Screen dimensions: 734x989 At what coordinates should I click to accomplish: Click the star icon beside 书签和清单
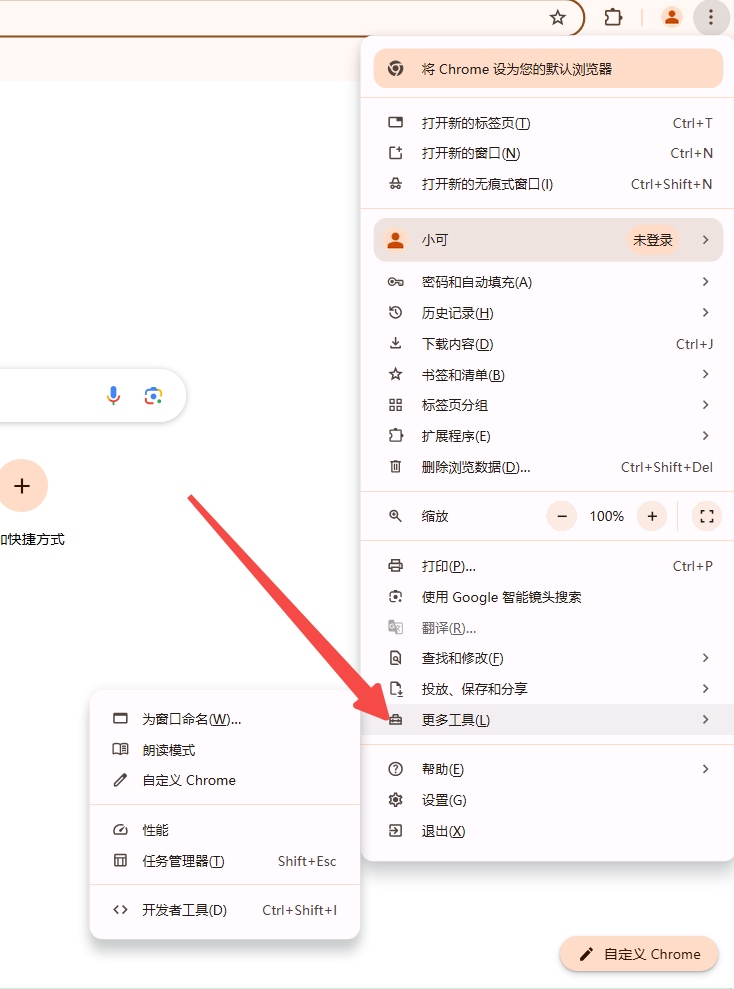[x=395, y=374]
